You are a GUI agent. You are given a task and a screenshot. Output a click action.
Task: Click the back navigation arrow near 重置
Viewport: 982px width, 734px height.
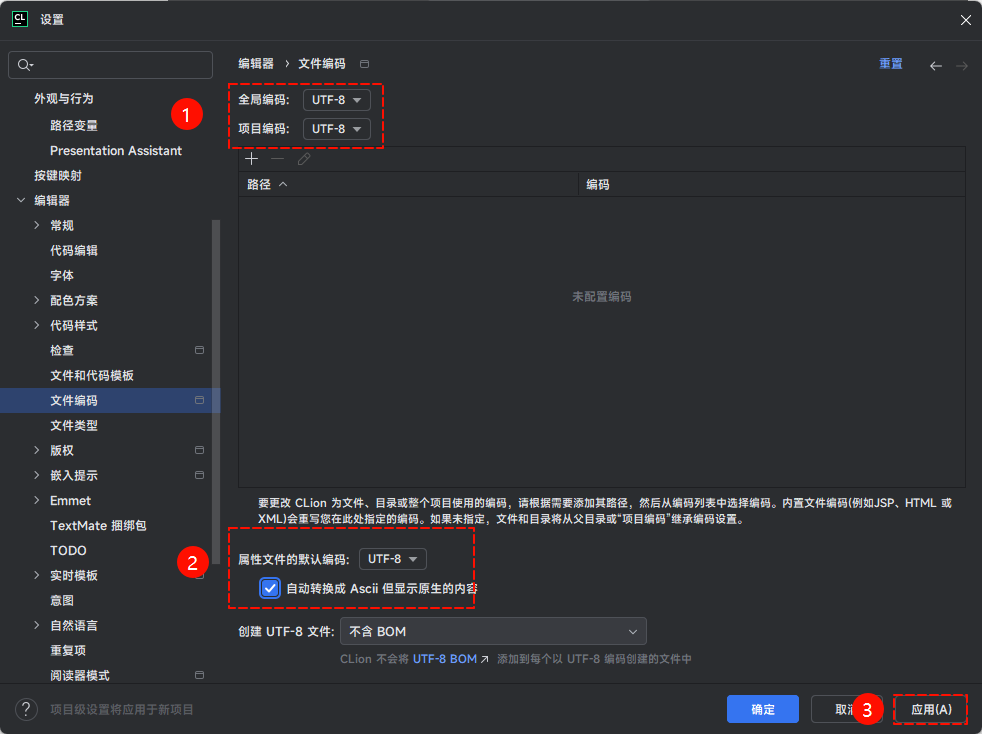(935, 64)
